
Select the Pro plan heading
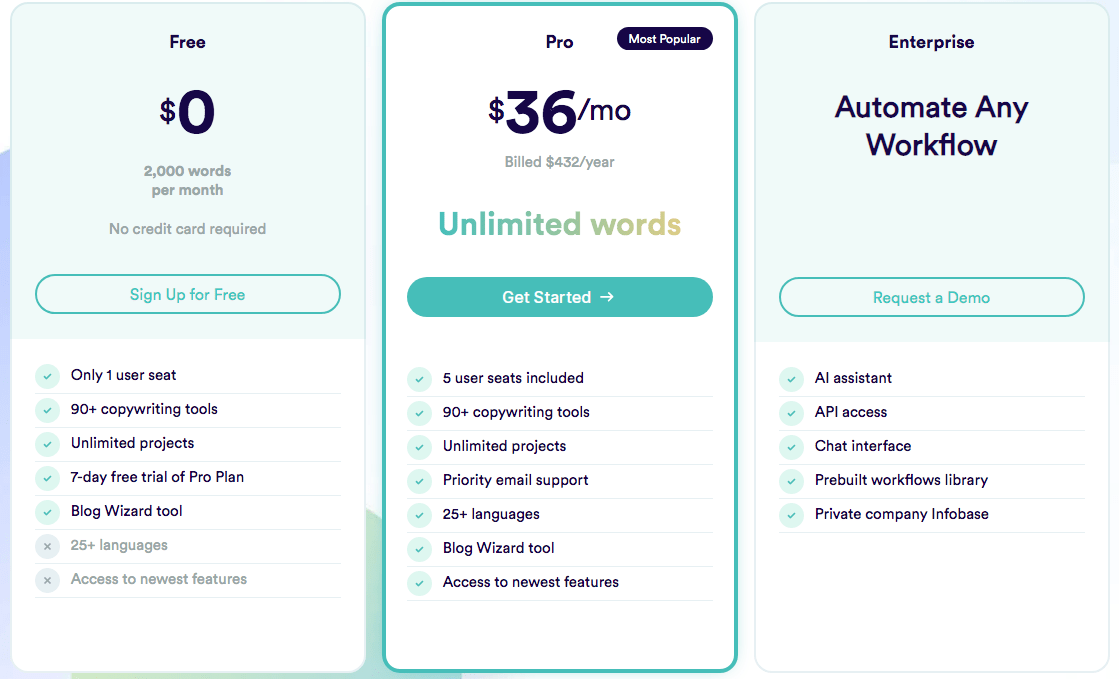pos(559,42)
